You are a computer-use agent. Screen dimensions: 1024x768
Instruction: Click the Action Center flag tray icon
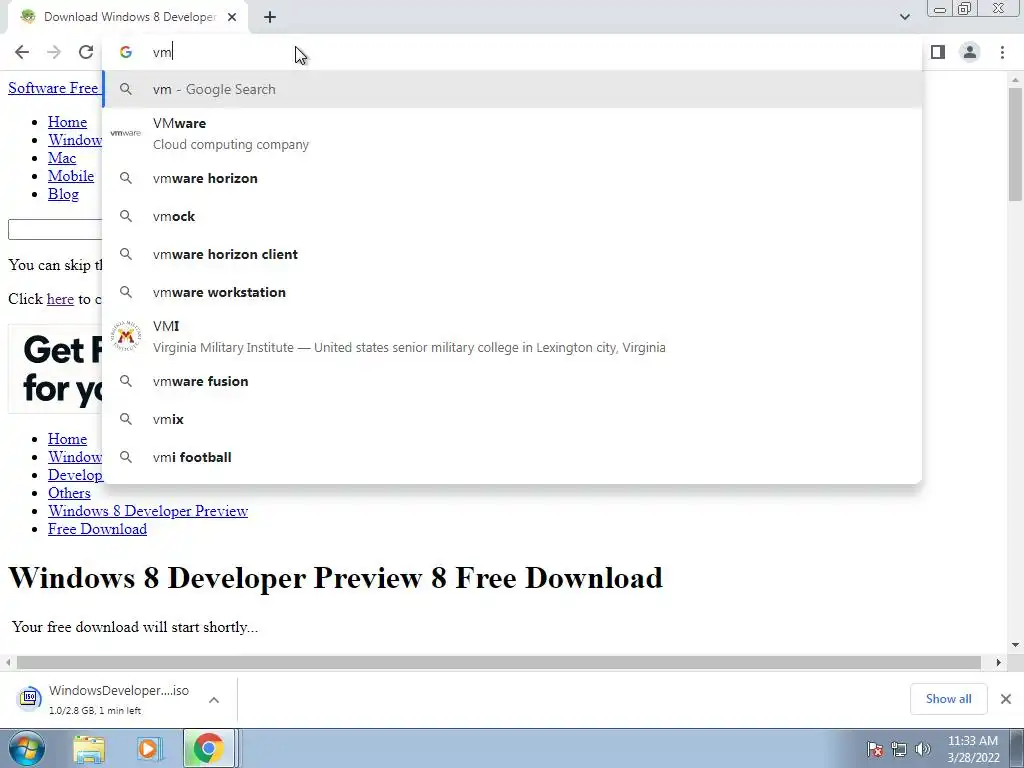875,749
